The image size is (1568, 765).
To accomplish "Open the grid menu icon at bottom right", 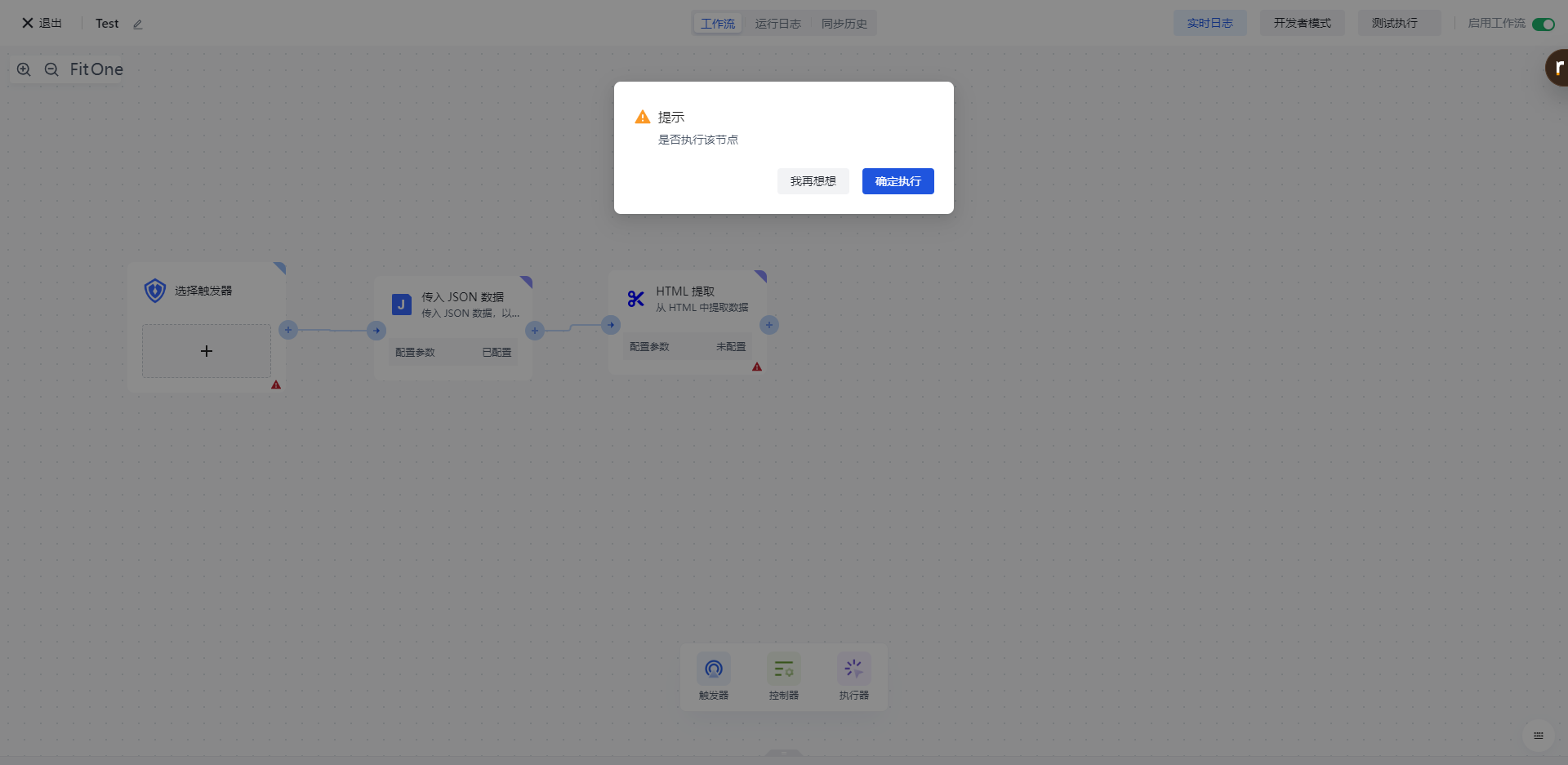I will click(1539, 736).
